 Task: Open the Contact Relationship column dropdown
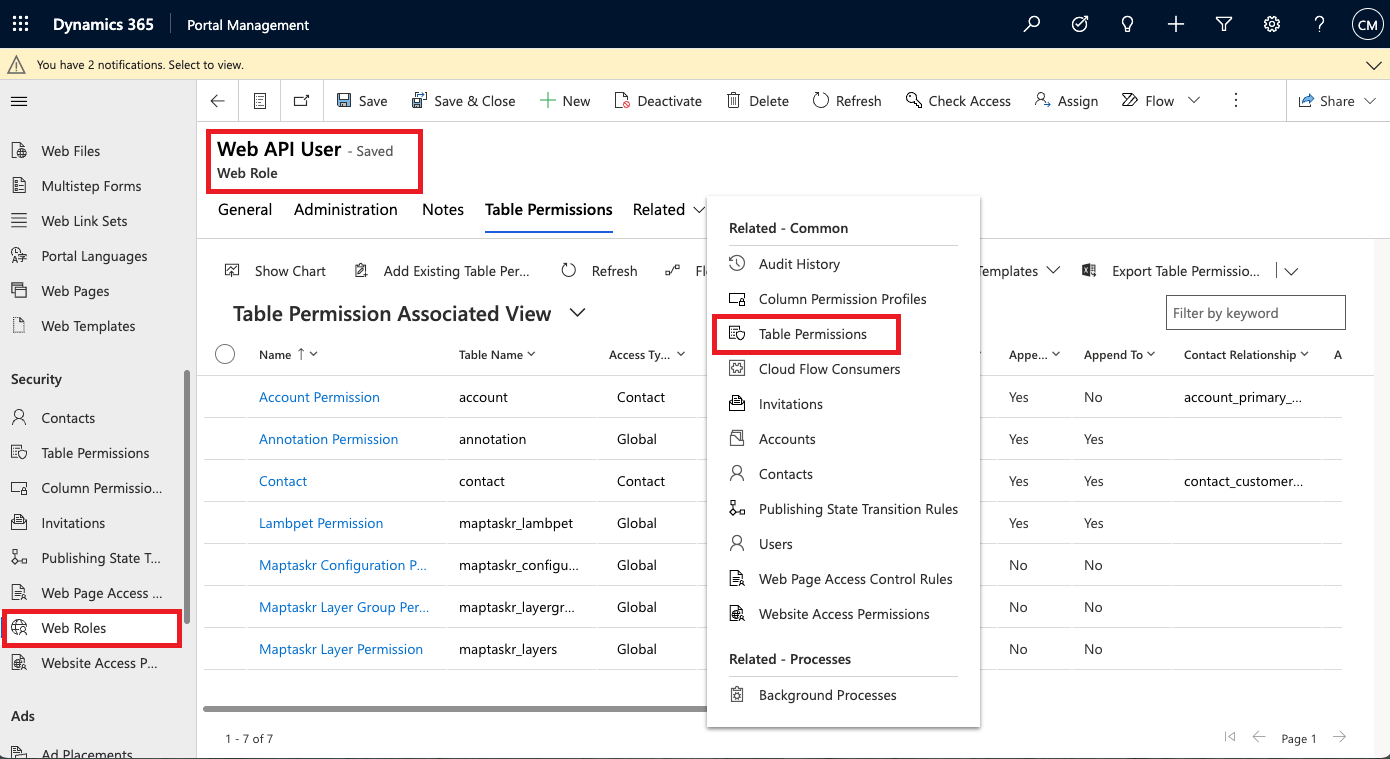click(x=1304, y=355)
